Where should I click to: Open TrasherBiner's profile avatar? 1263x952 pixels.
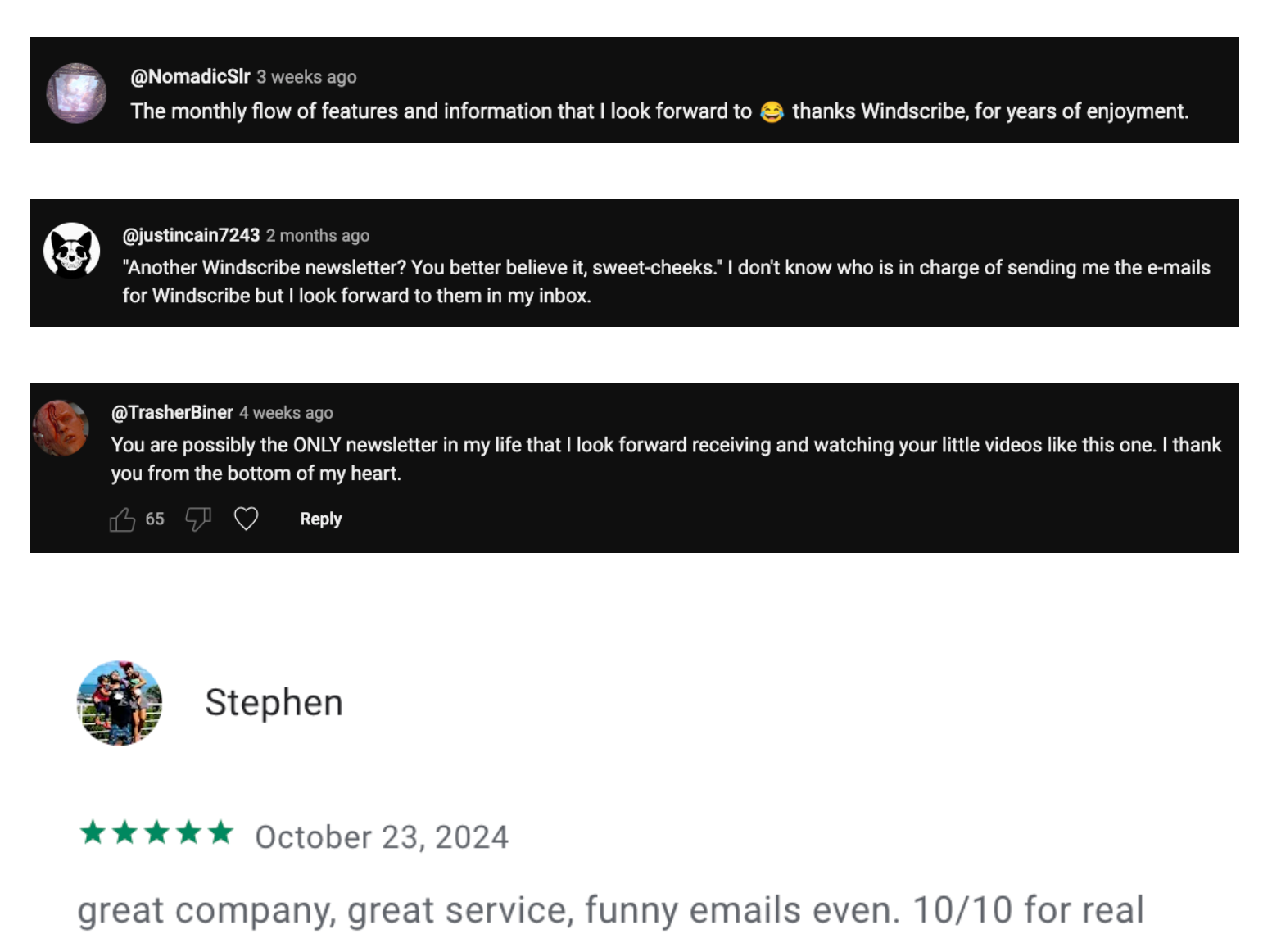[61, 428]
